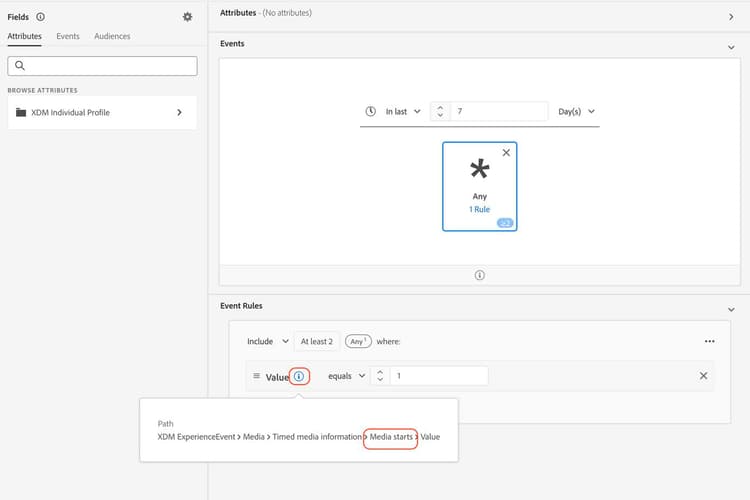The height and width of the screenshot is (500, 750).
Task: Expand the Attributes section chevron
Action: coord(731,17)
